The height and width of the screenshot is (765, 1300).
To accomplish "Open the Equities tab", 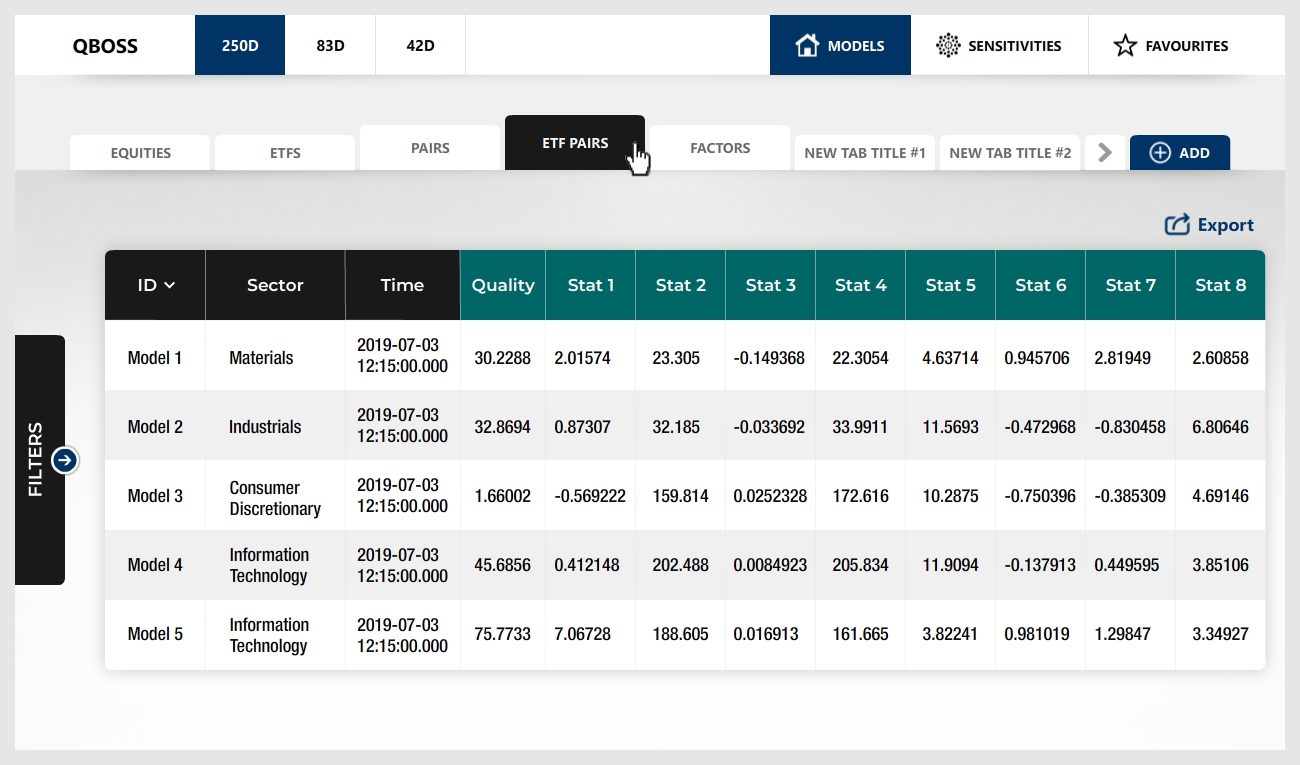I will pos(140,153).
